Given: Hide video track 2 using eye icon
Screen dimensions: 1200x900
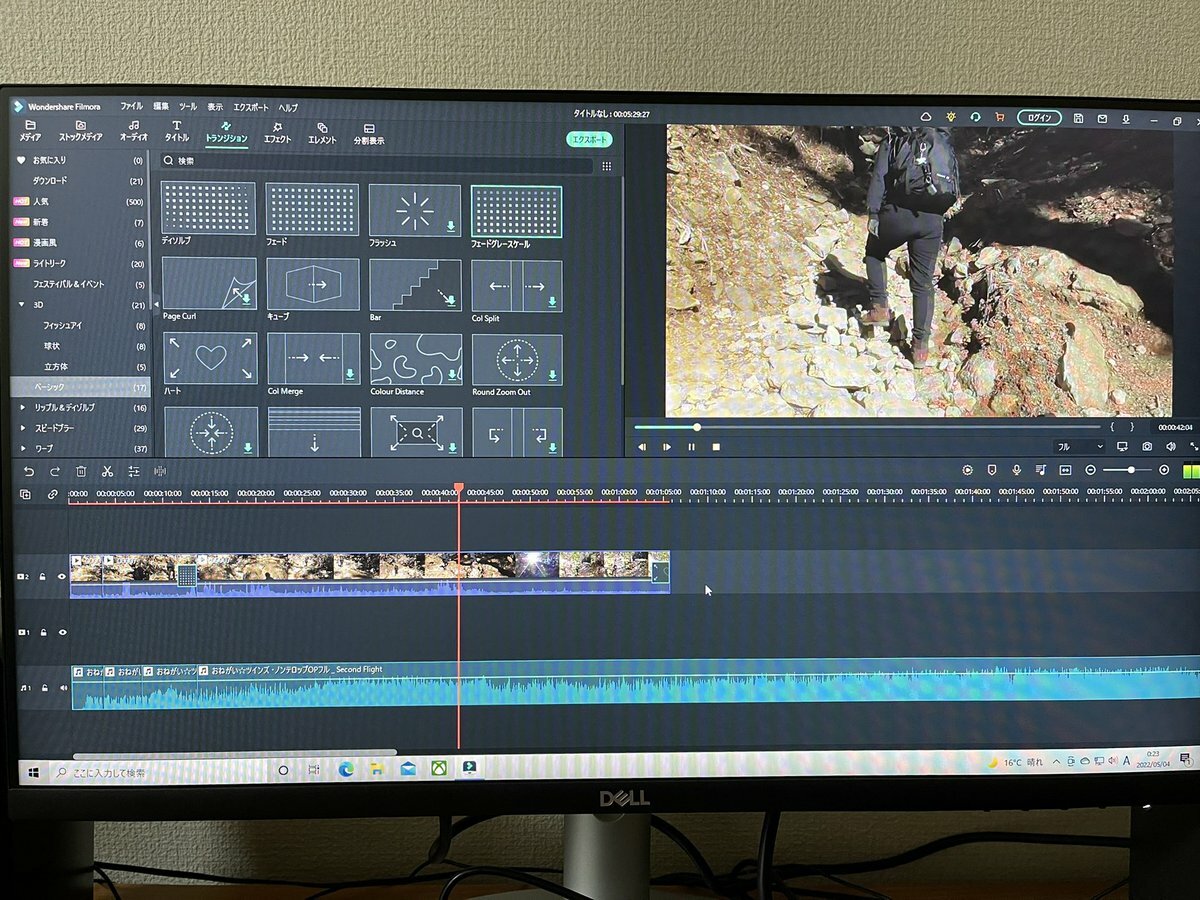Looking at the screenshot, I should (62, 577).
